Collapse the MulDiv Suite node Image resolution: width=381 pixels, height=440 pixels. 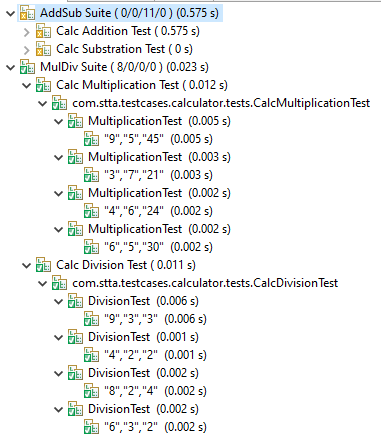11,68
